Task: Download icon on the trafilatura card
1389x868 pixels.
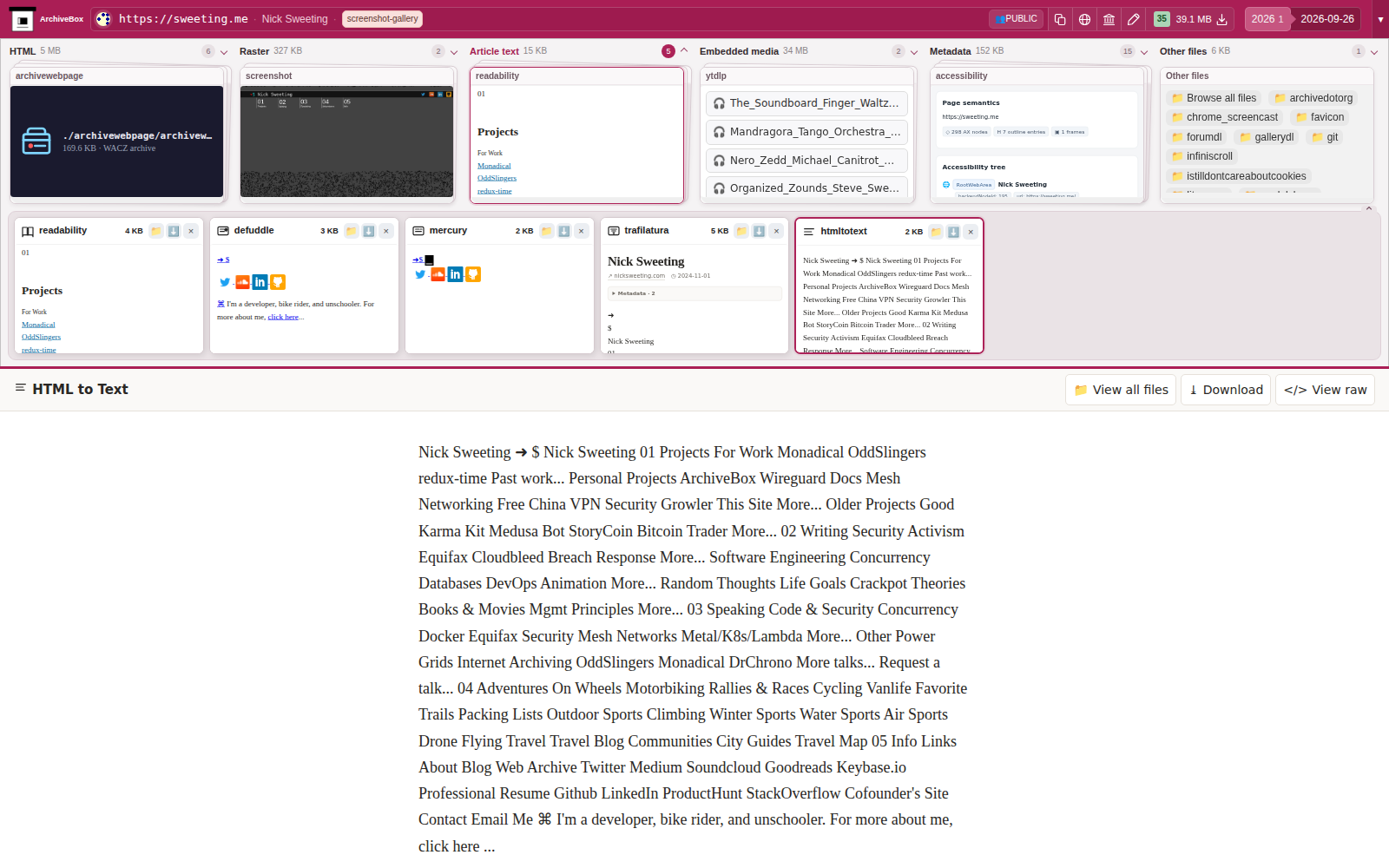Action: coord(760,231)
